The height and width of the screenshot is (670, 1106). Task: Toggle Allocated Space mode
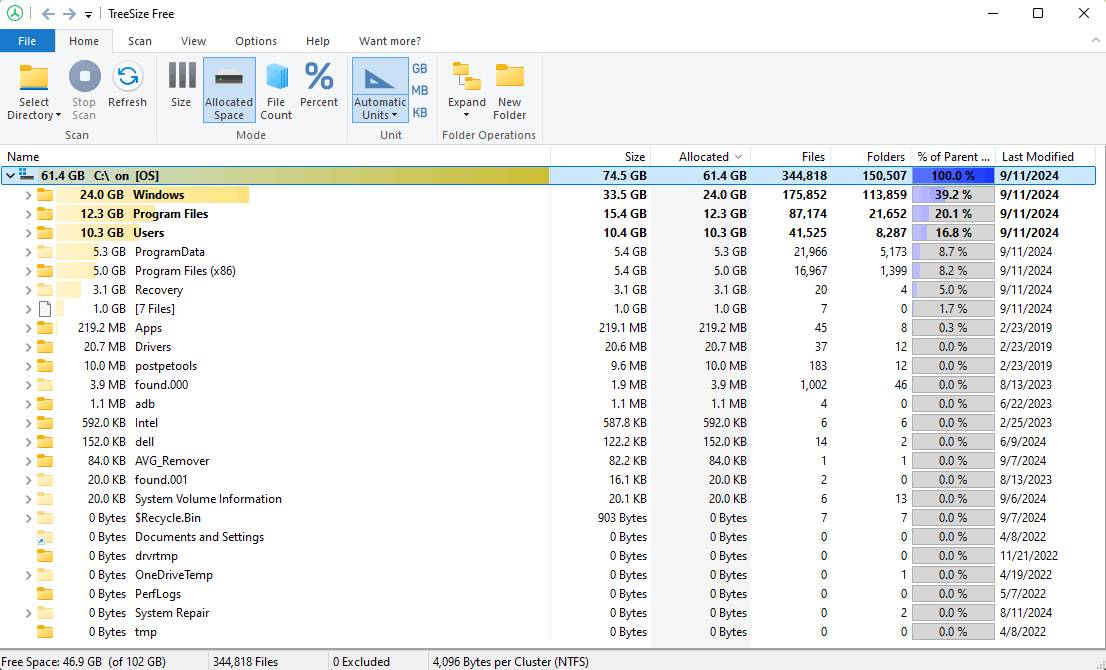[229, 78]
